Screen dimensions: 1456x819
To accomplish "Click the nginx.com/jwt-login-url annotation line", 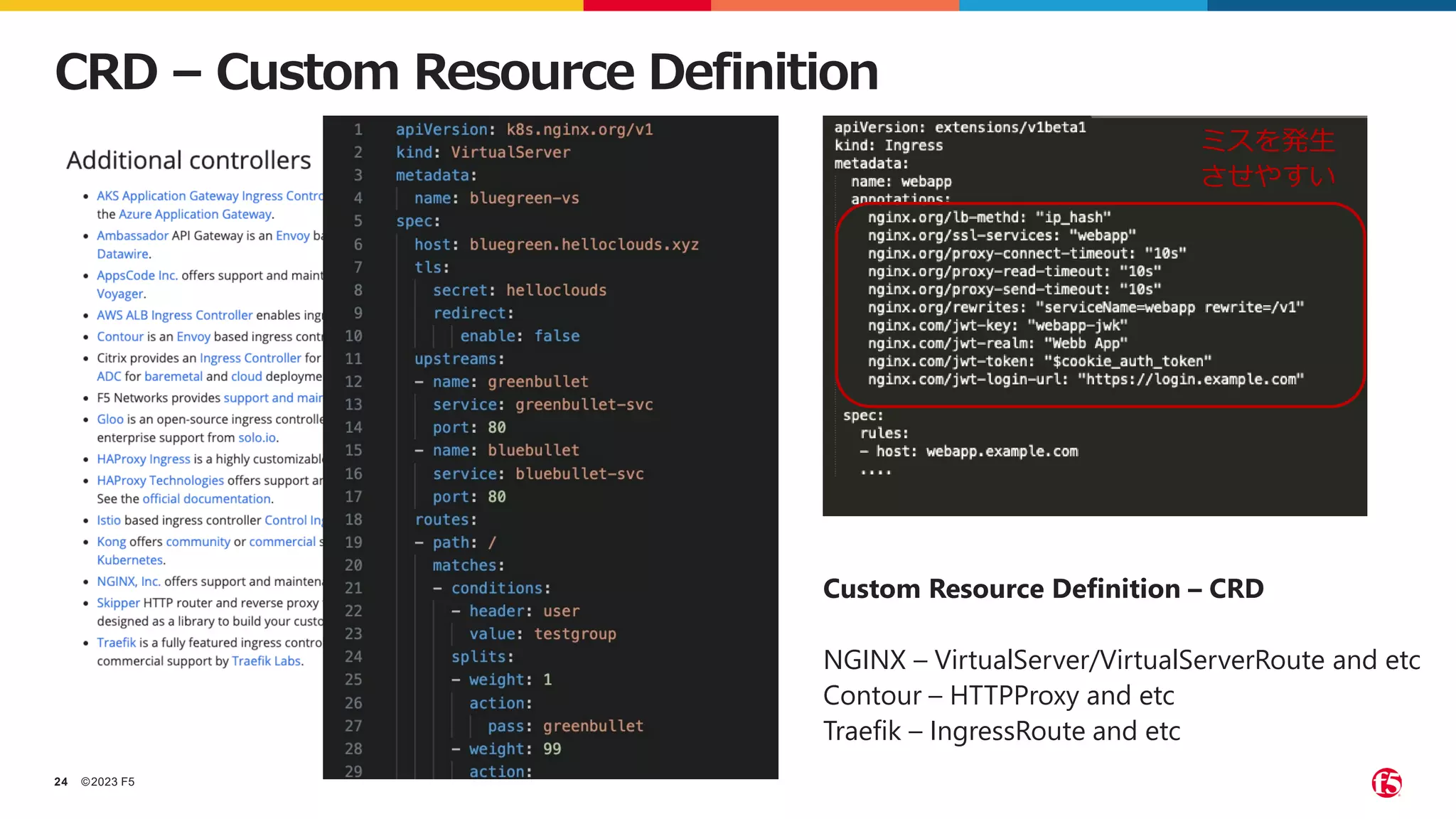I will coord(1086,379).
